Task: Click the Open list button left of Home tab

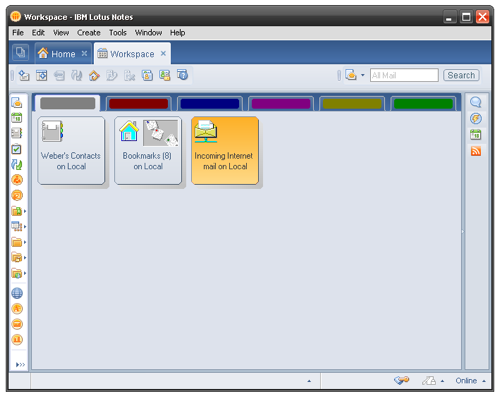Action: click(x=20, y=53)
